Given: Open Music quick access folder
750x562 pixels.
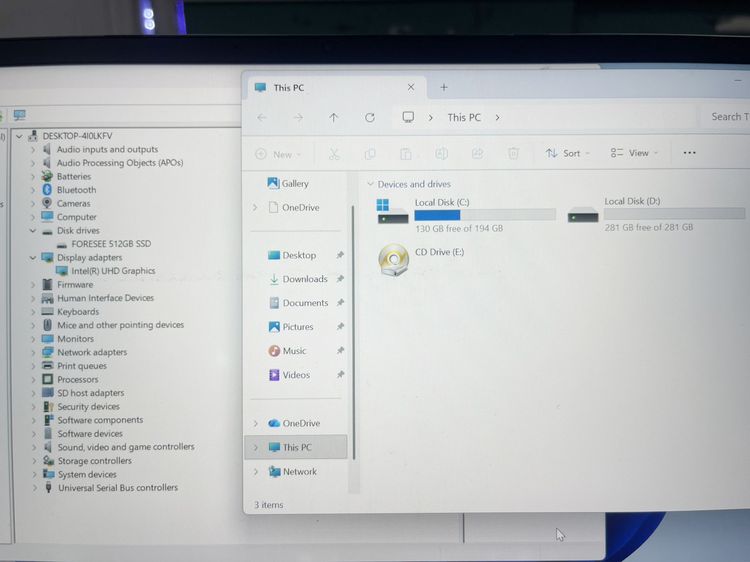Looking at the screenshot, I should [287, 351].
